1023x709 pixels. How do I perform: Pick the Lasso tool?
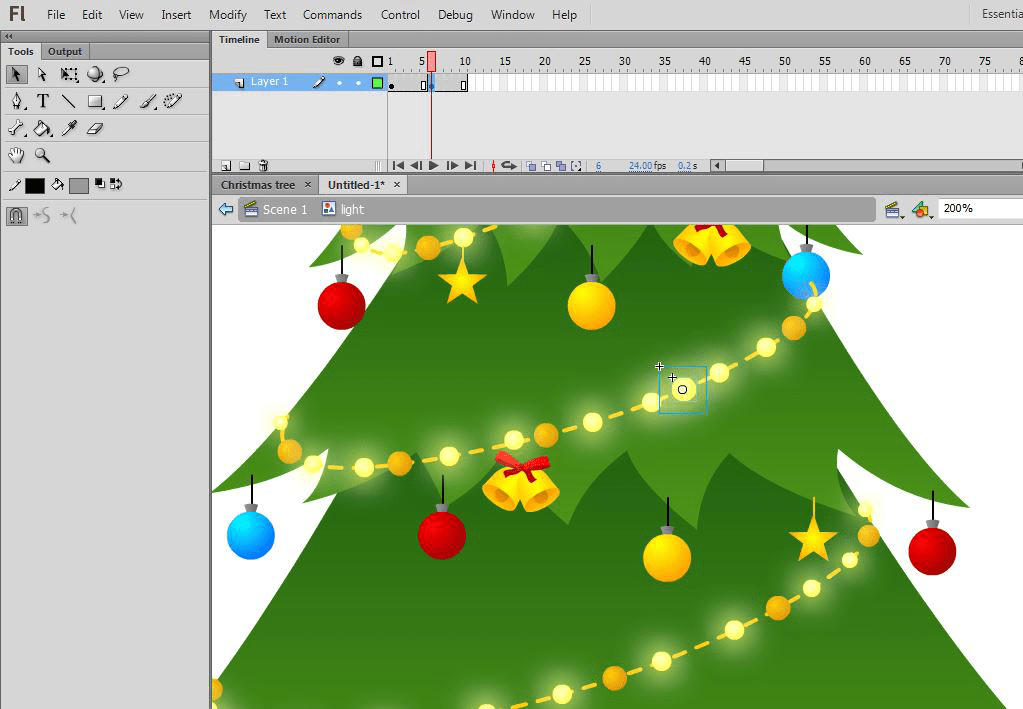[122, 74]
